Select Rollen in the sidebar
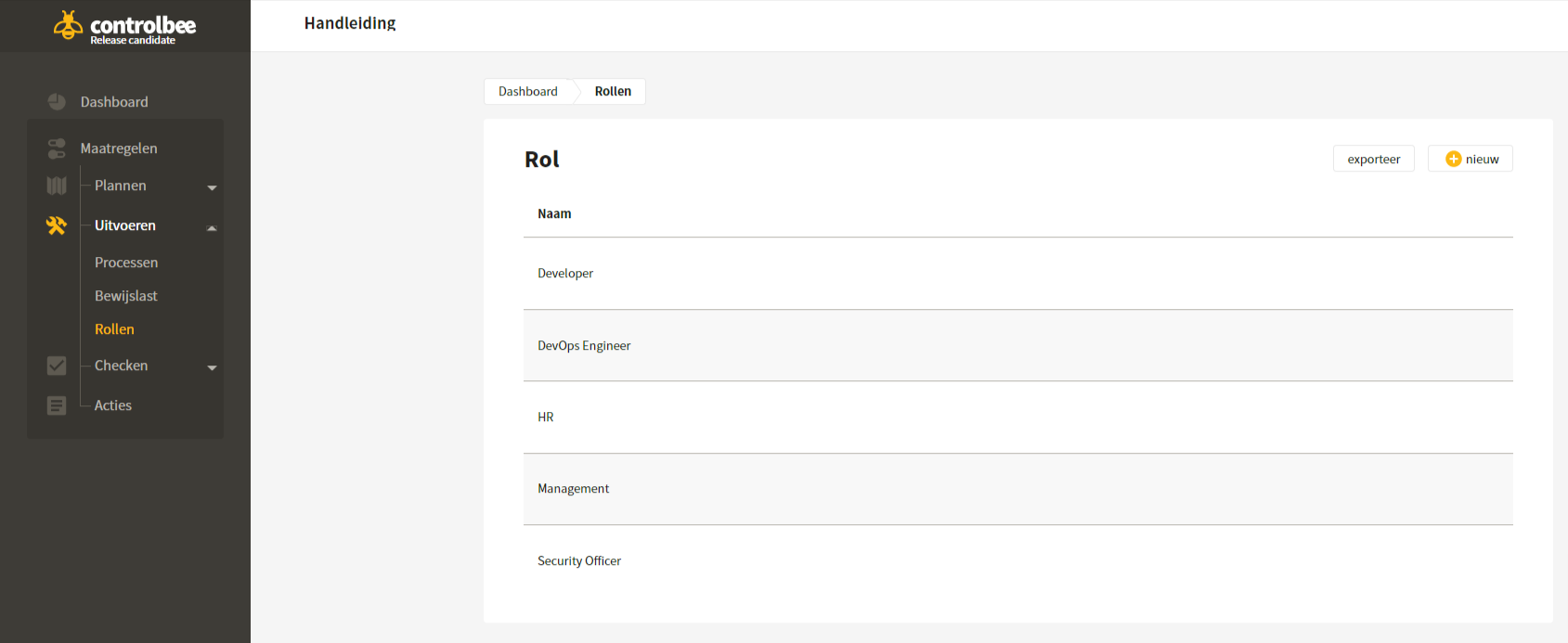This screenshot has height=643, width=1568. pyautogui.click(x=114, y=329)
